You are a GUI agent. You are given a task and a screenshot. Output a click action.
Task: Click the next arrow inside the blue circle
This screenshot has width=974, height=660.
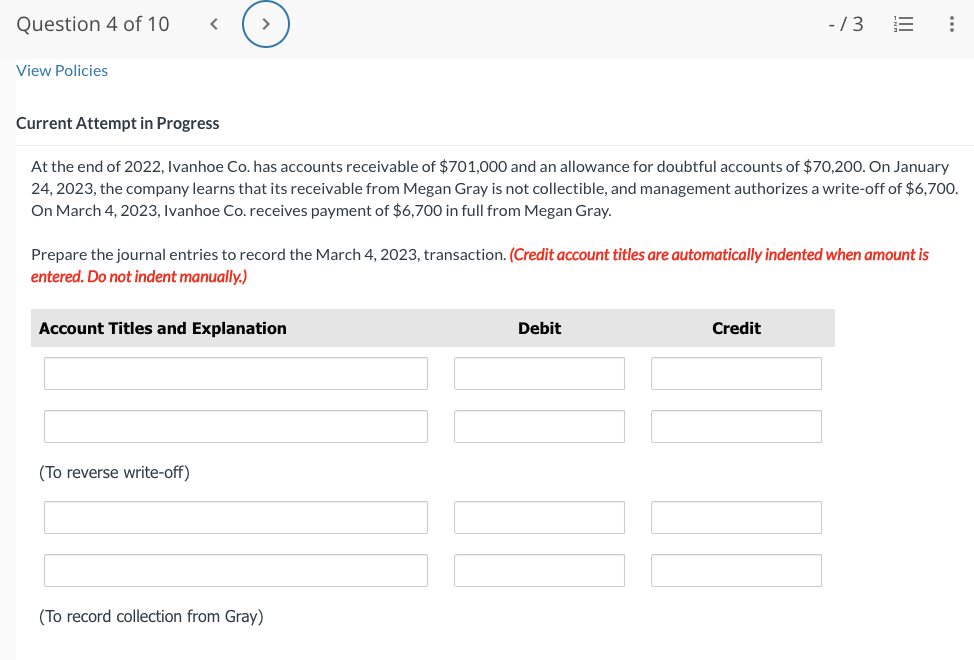click(266, 23)
